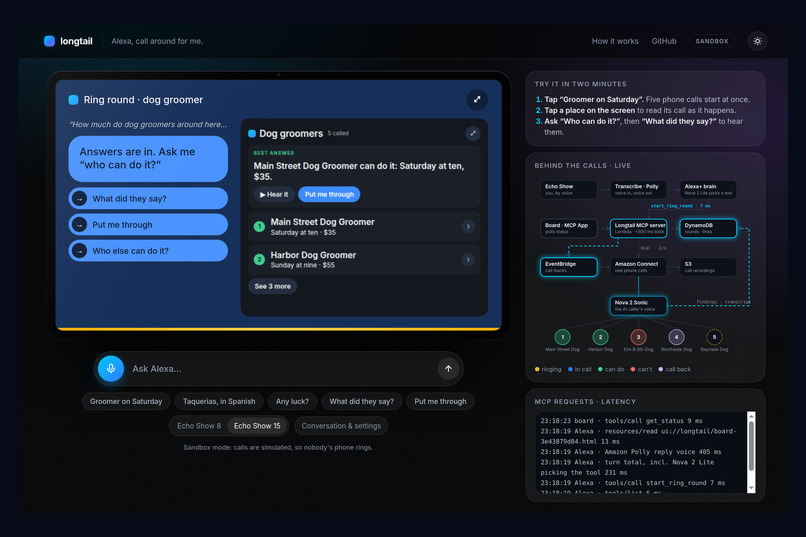806x537 pixels.
Task: Select the EventBridge diagram node
Action: point(568,267)
